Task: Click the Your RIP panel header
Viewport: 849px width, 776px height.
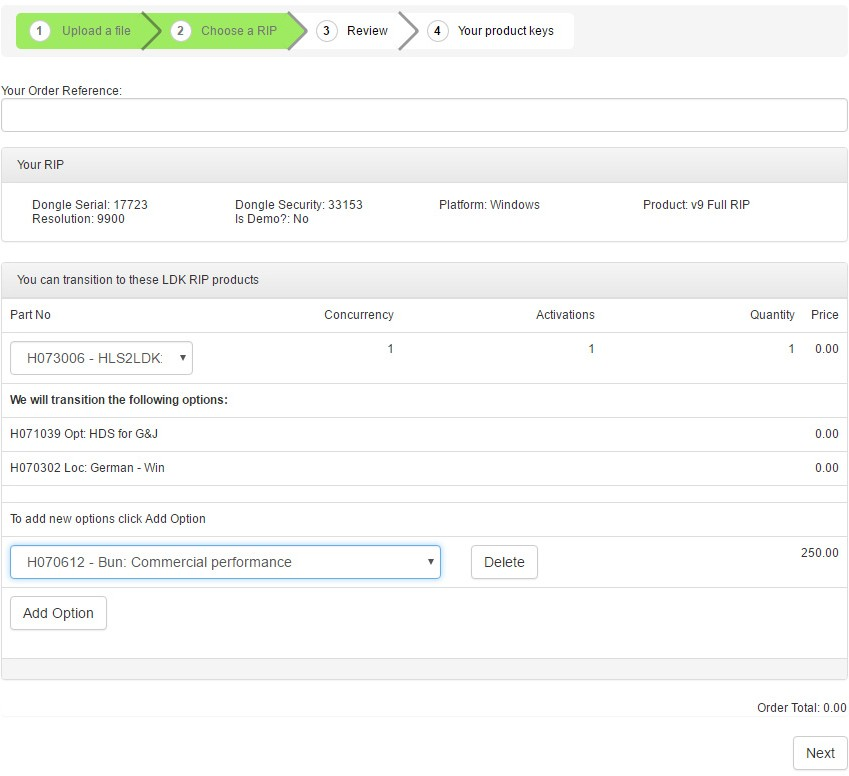Action: 424,165
